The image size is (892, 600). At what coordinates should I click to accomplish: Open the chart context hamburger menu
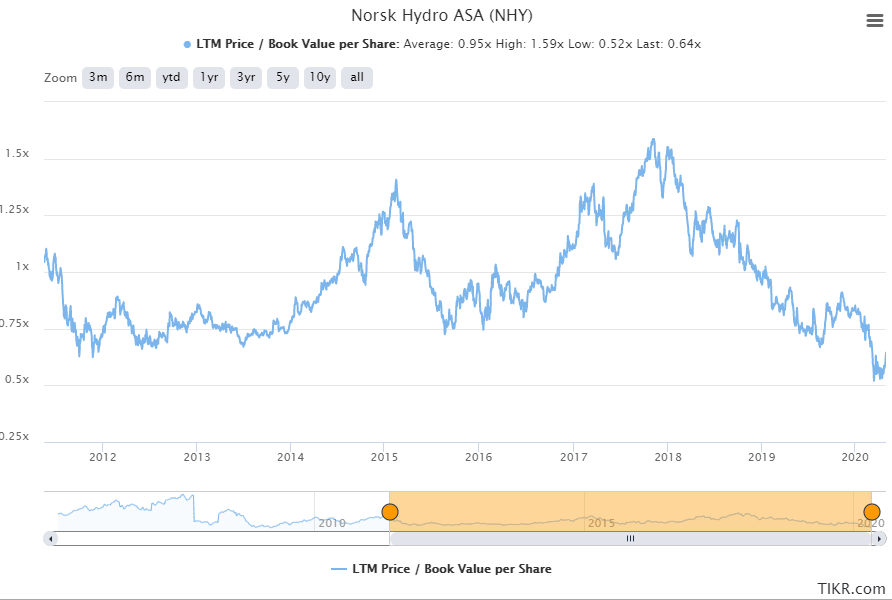(874, 21)
